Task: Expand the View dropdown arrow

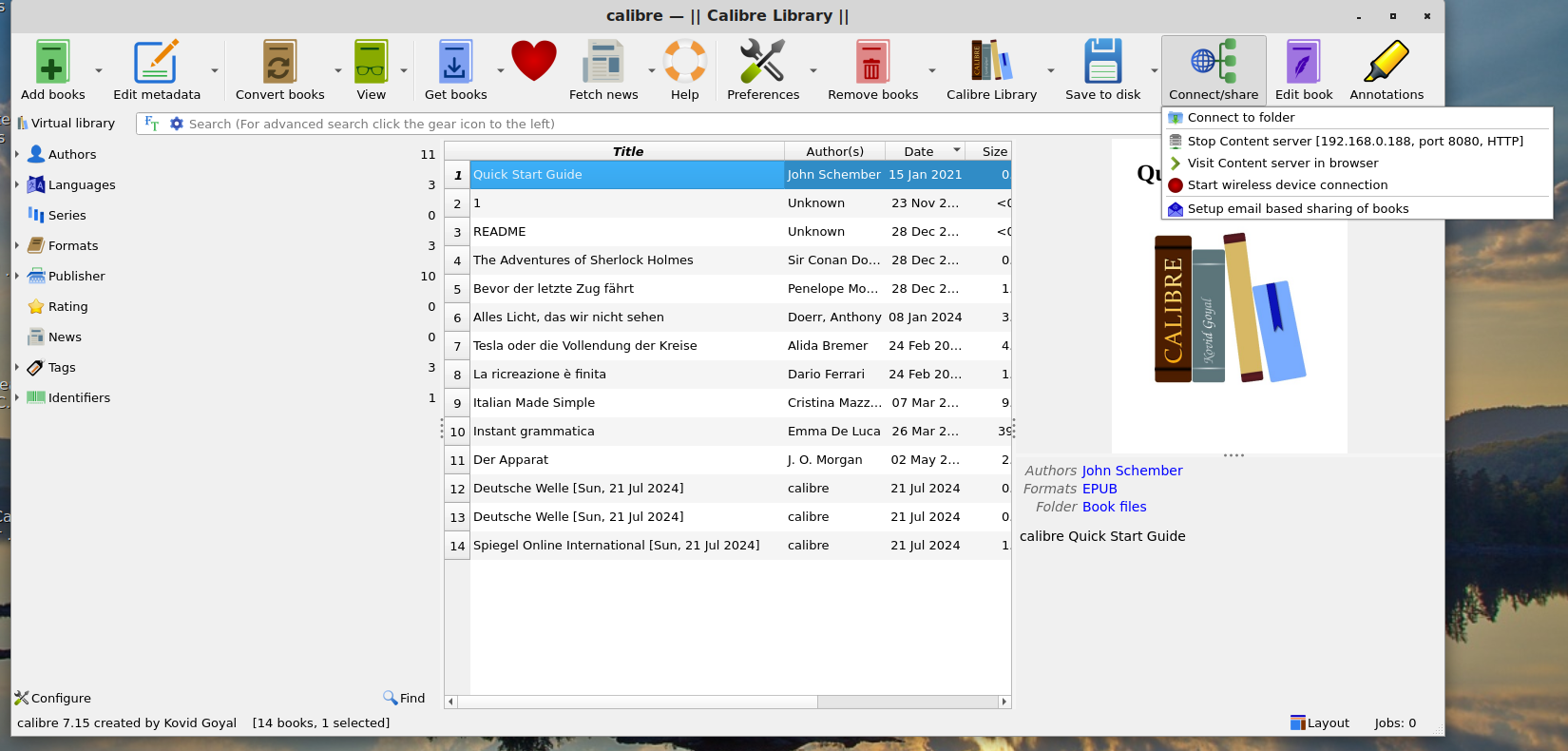Action: click(x=404, y=70)
